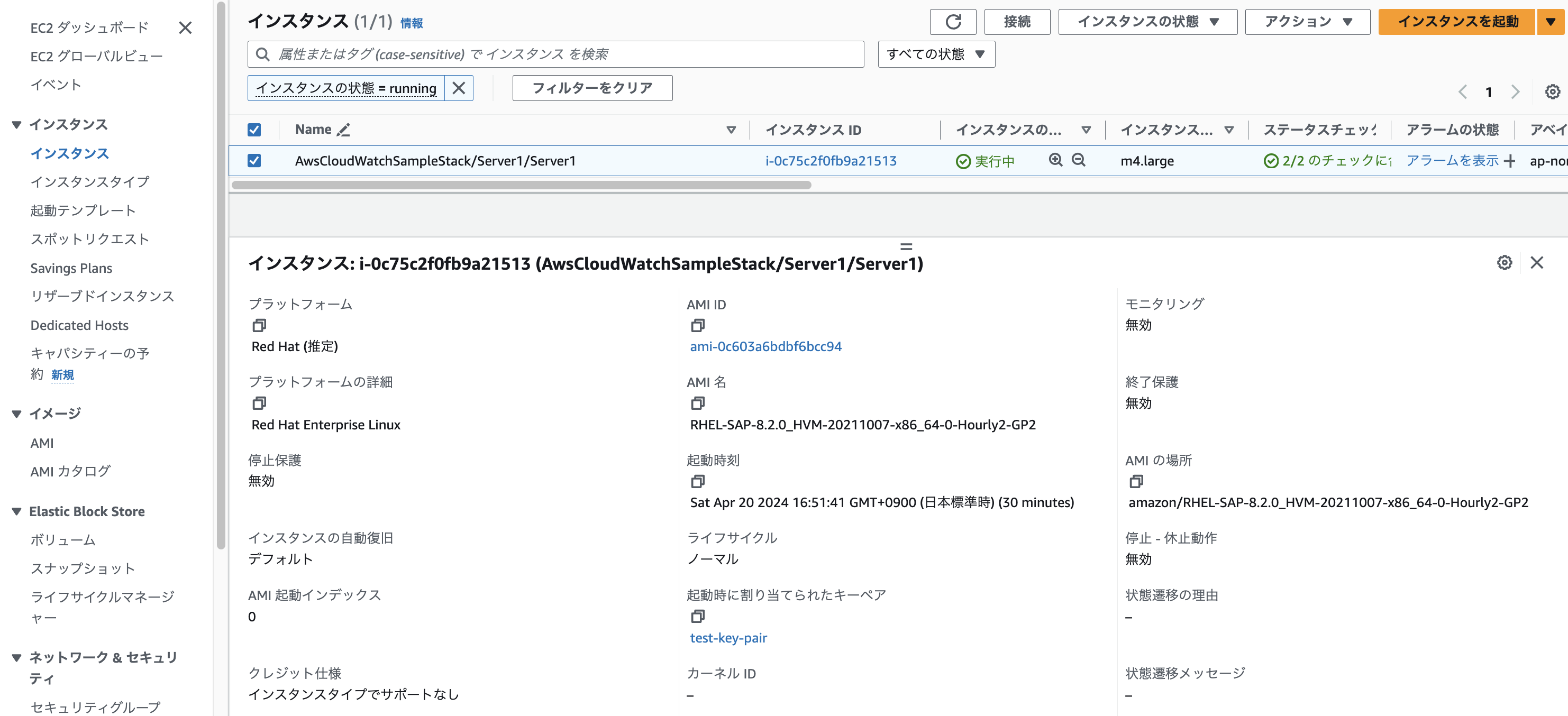Copy the 起動時刻 value with copy icon
Image resolution: width=1568 pixels, height=716 pixels.
pyautogui.click(x=698, y=481)
